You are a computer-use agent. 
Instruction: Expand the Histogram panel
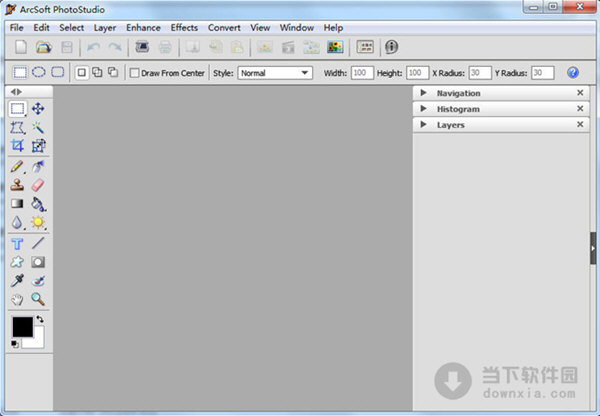tap(423, 109)
